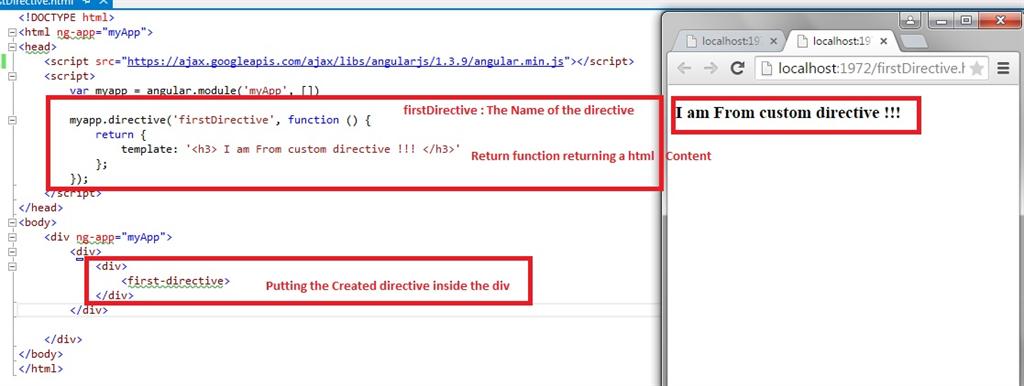Go forward in the Chrome browser
This screenshot has height=386, width=1024.
coord(711,68)
